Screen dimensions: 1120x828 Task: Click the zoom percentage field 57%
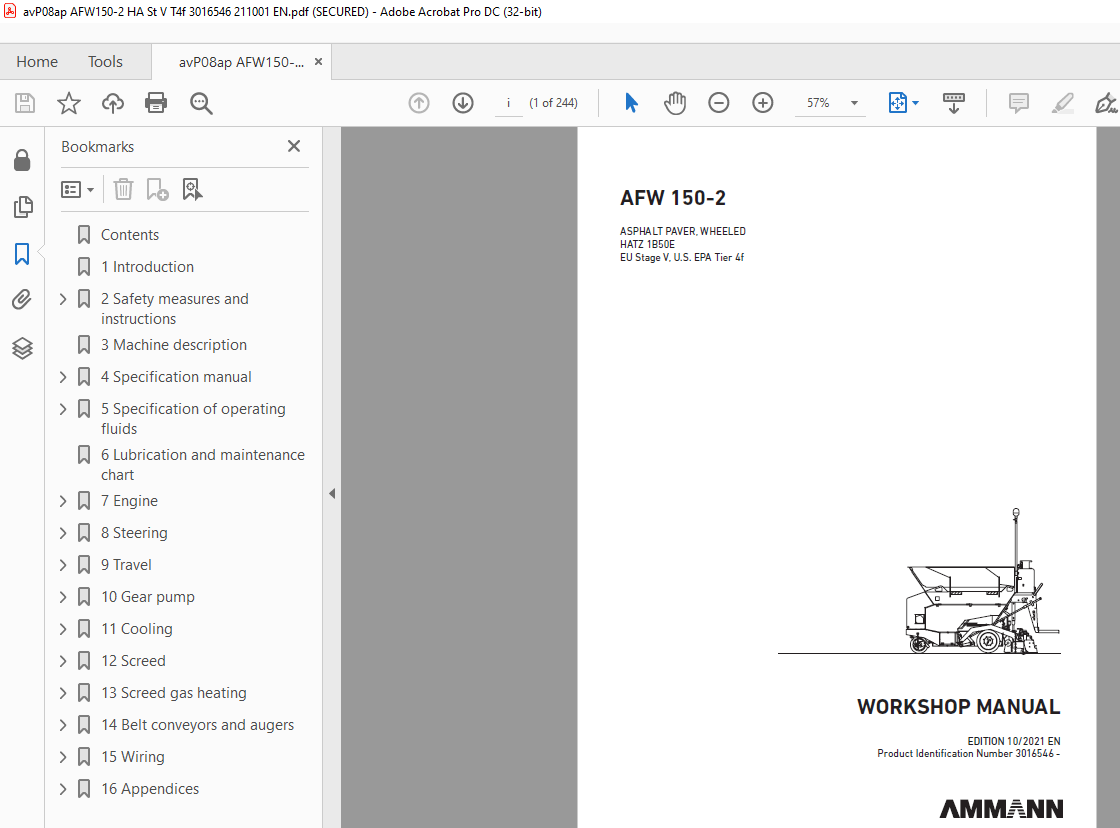point(819,103)
